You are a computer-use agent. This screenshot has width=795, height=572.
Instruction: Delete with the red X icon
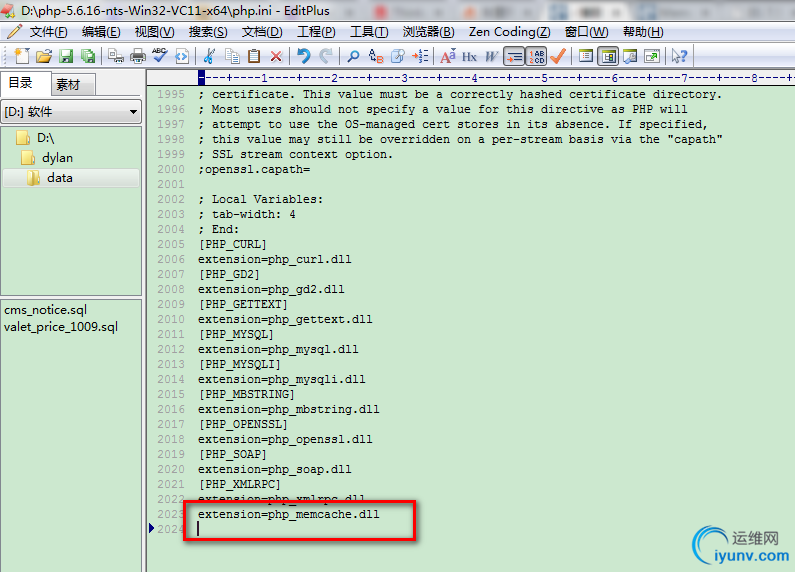(x=276, y=56)
